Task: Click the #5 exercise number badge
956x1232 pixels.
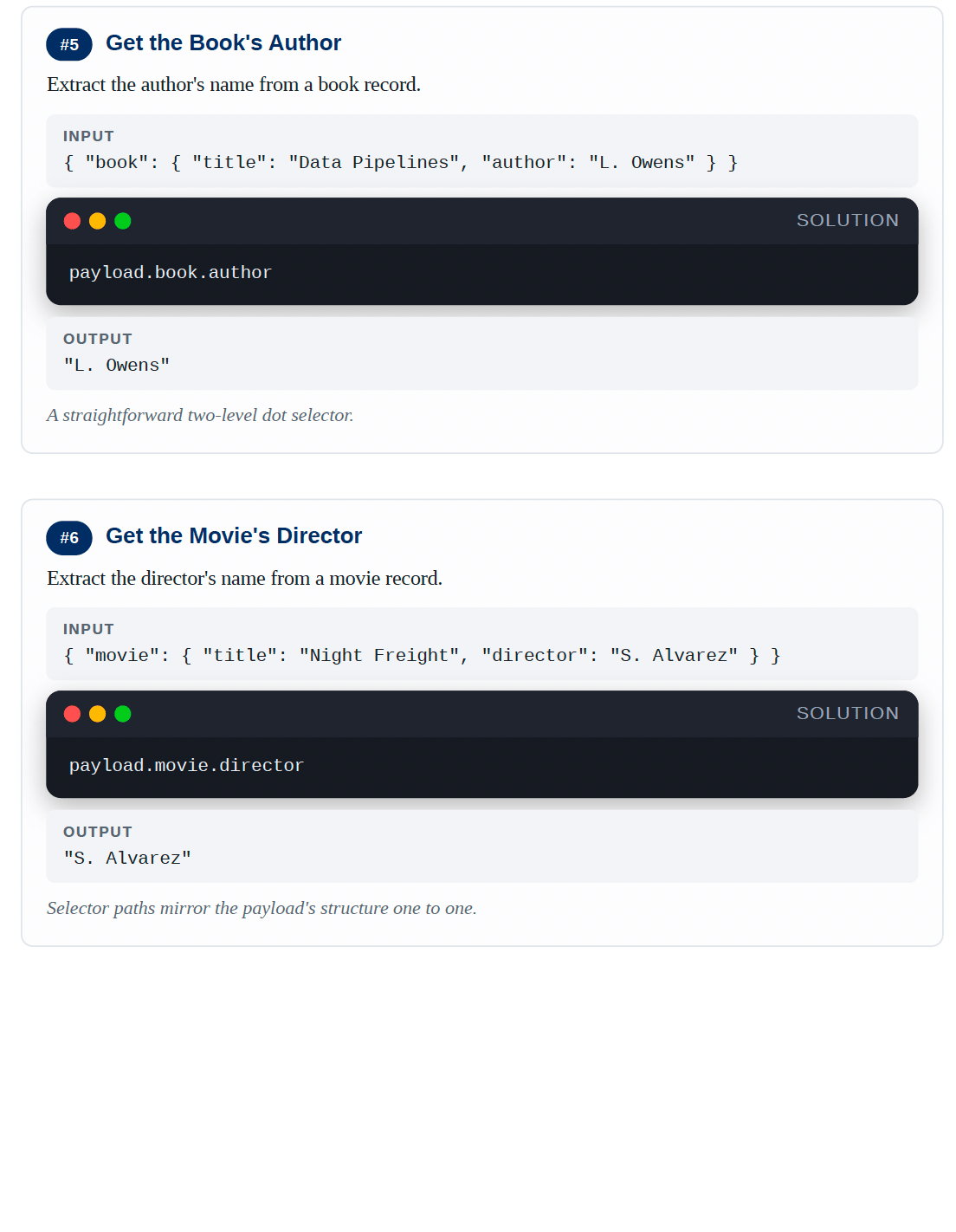Action: (69, 44)
